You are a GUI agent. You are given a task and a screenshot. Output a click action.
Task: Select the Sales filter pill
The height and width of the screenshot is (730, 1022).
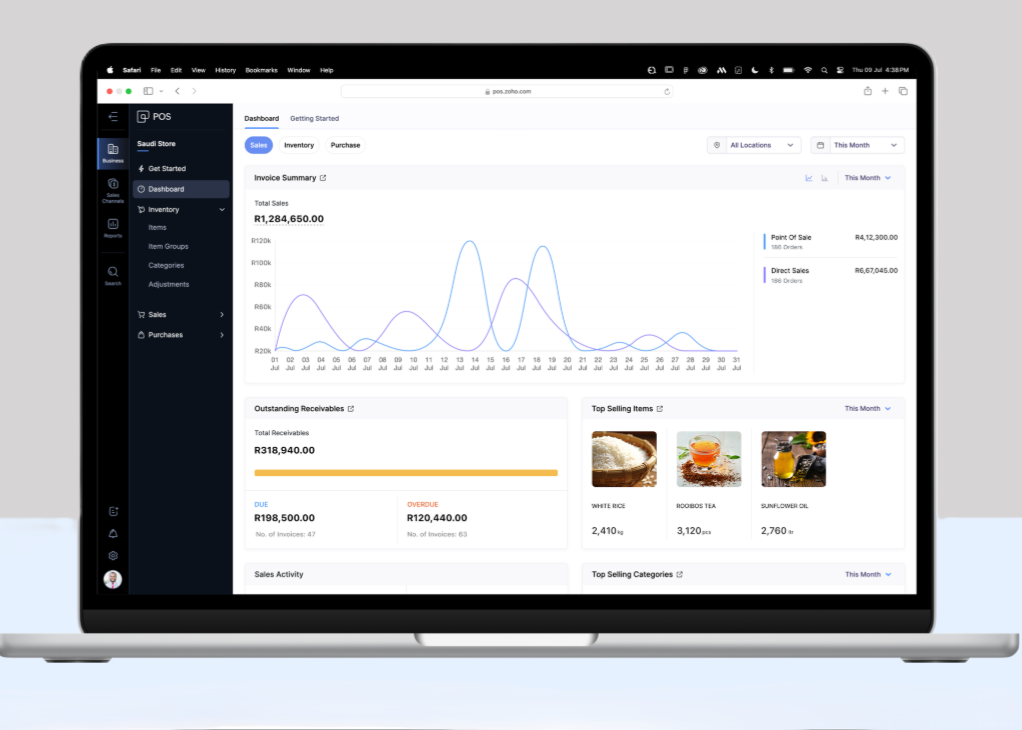[x=259, y=145]
